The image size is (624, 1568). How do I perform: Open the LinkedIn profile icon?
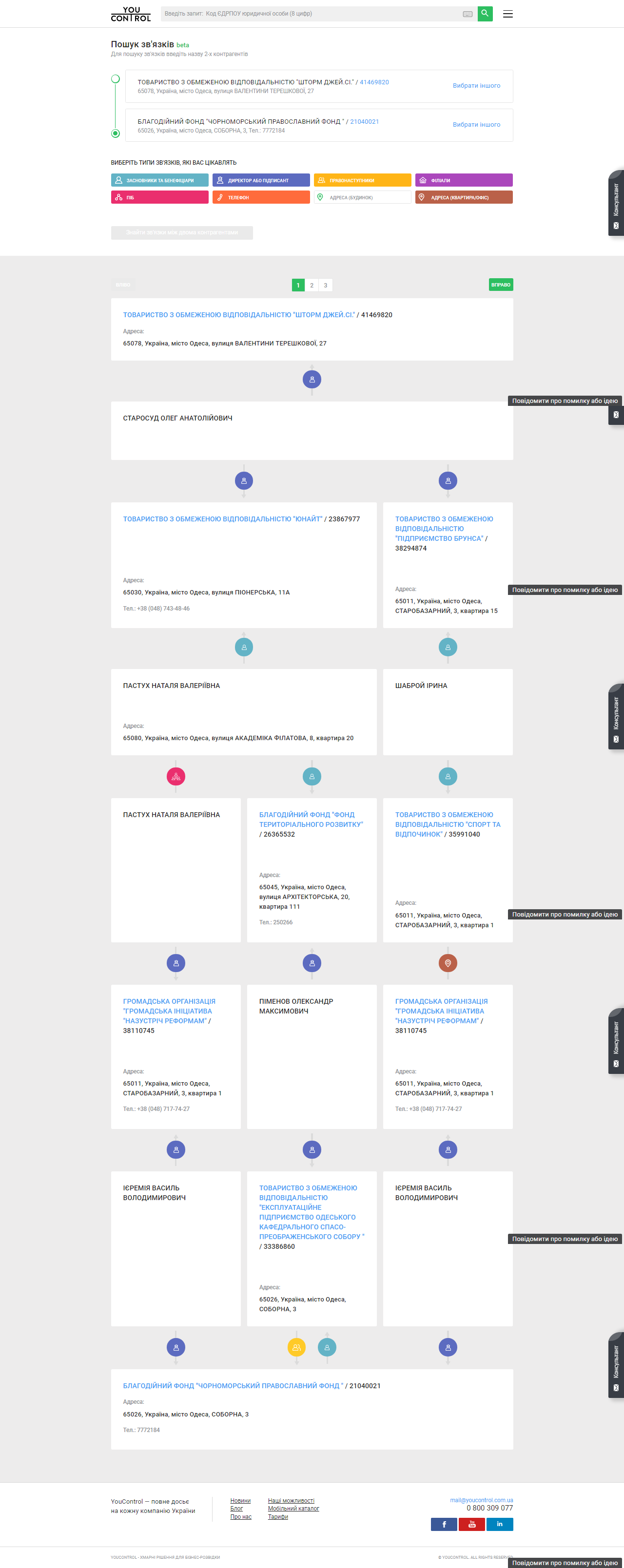coord(500,1524)
